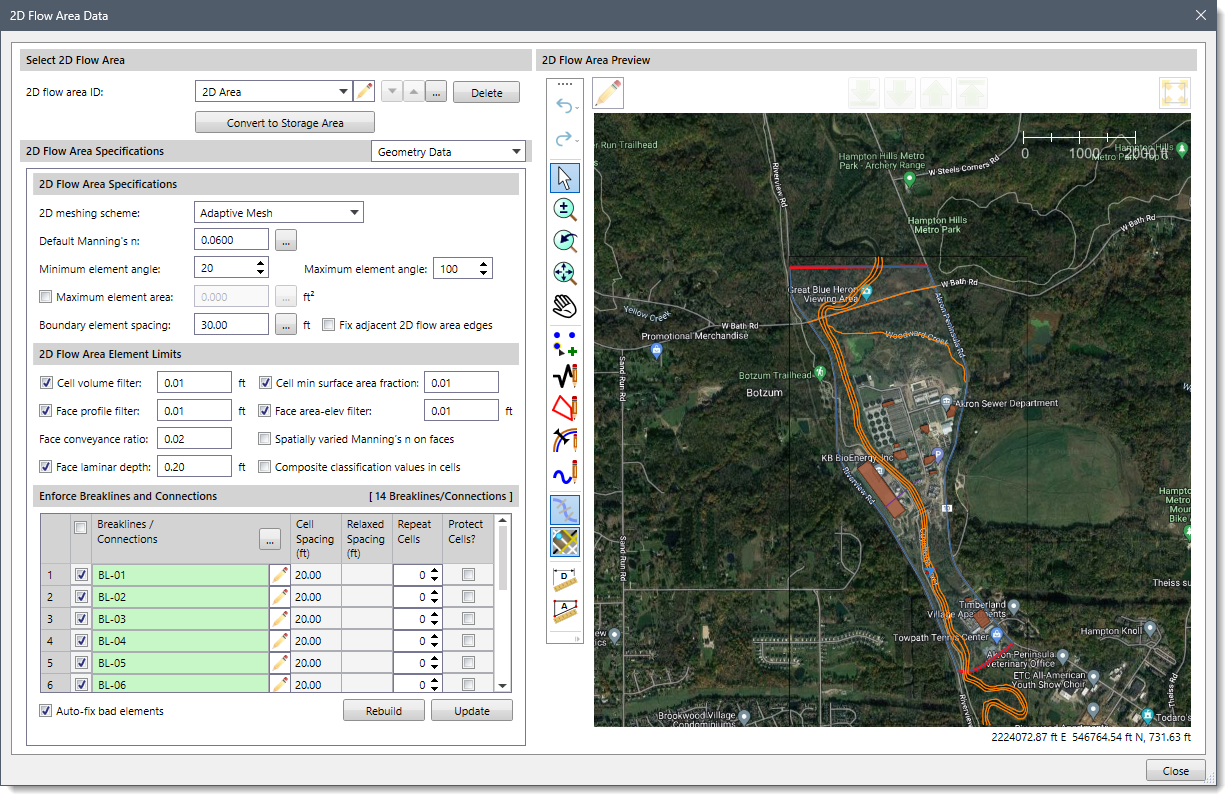Open the Undo history dropdown arrow

click(577, 108)
